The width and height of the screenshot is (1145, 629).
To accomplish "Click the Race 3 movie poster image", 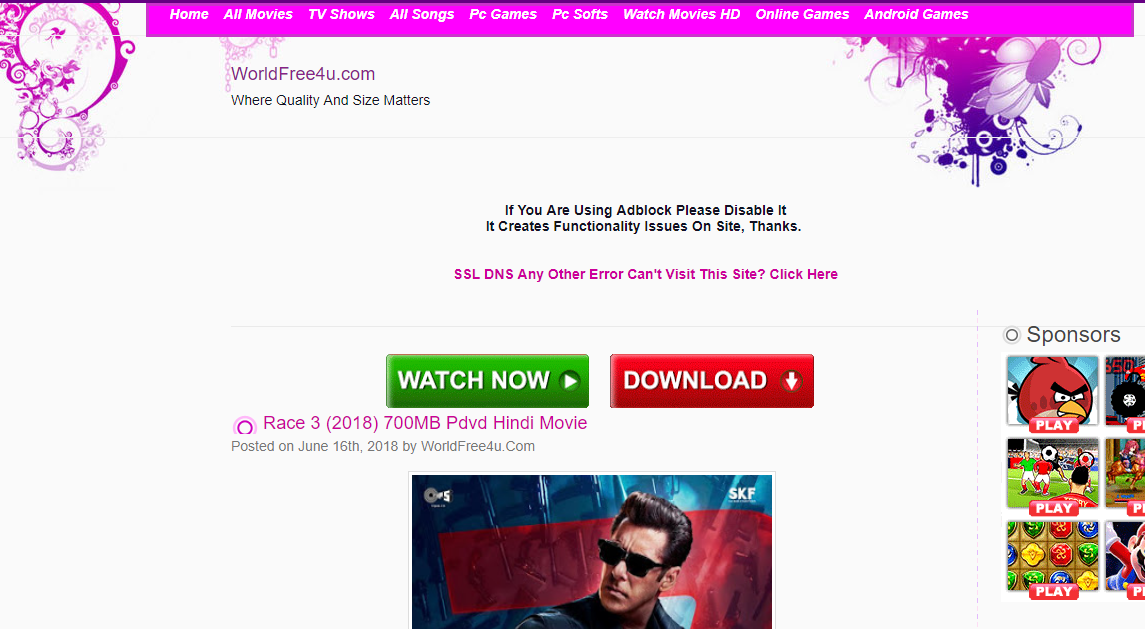I will click(x=591, y=552).
